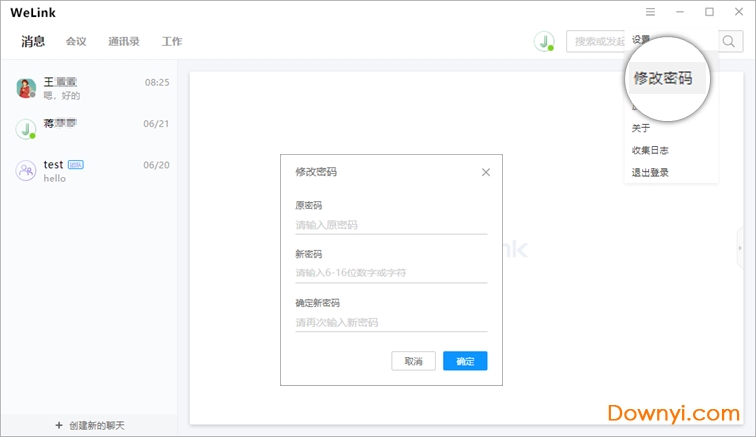The image size is (756, 437).
Task: Expand the right side panel handle
Action: (x=739, y=247)
